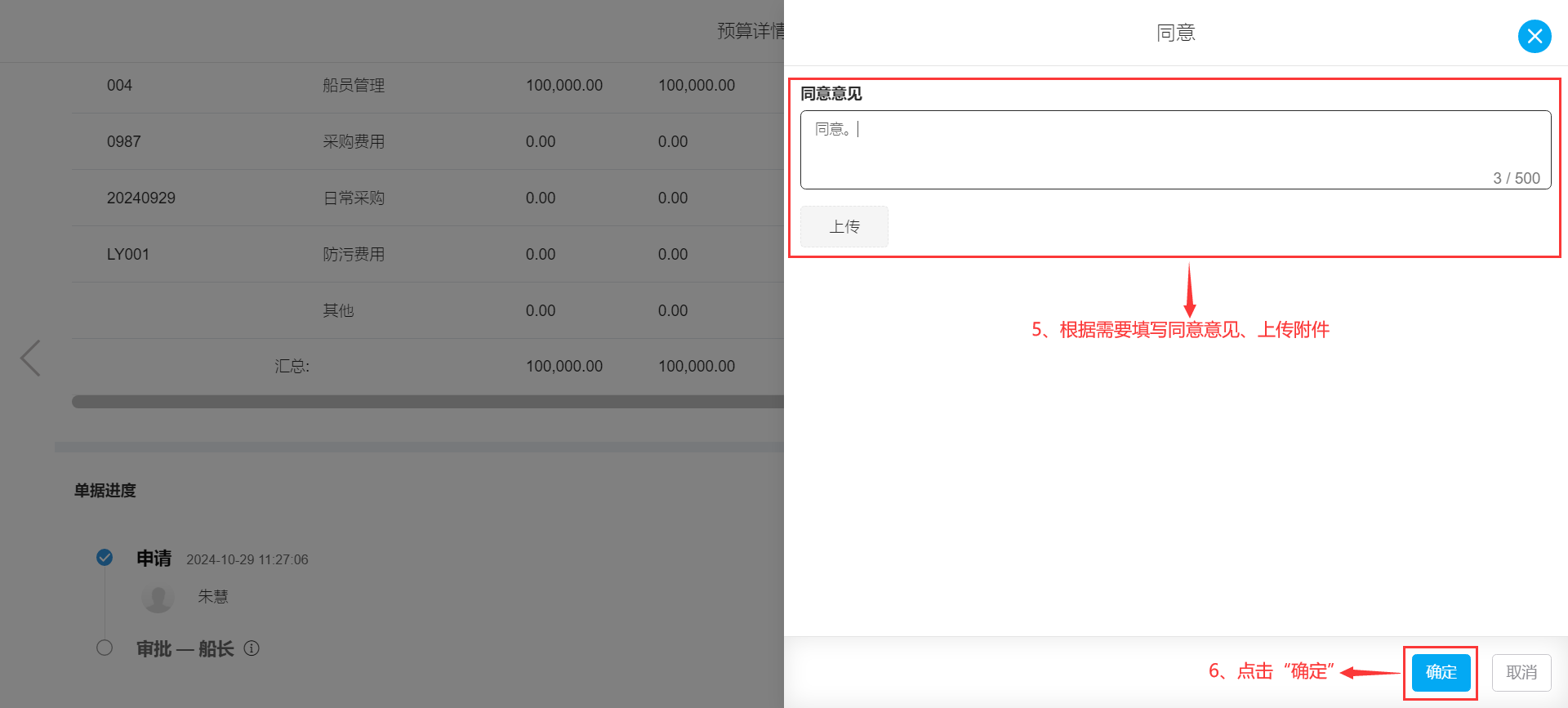The height and width of the screenshot is (708, 1568).
Task: Click the 同意 dialog title
Action: click(x=1176, y=33)
